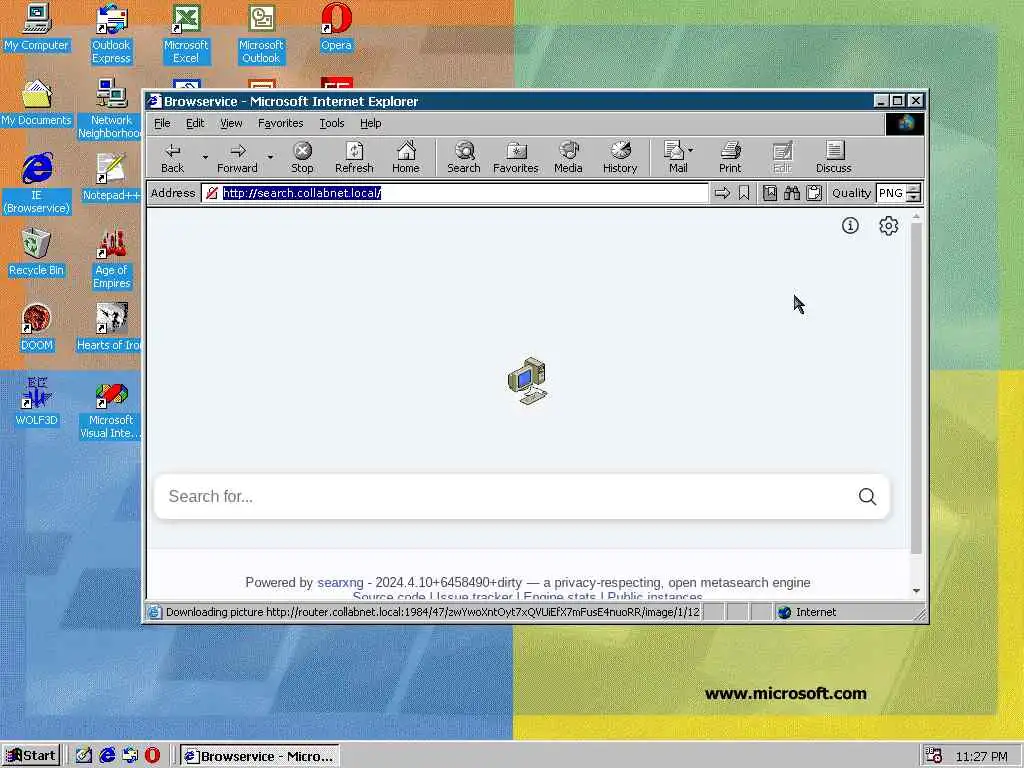Select the My Documents desktop icon

point(36,103)
